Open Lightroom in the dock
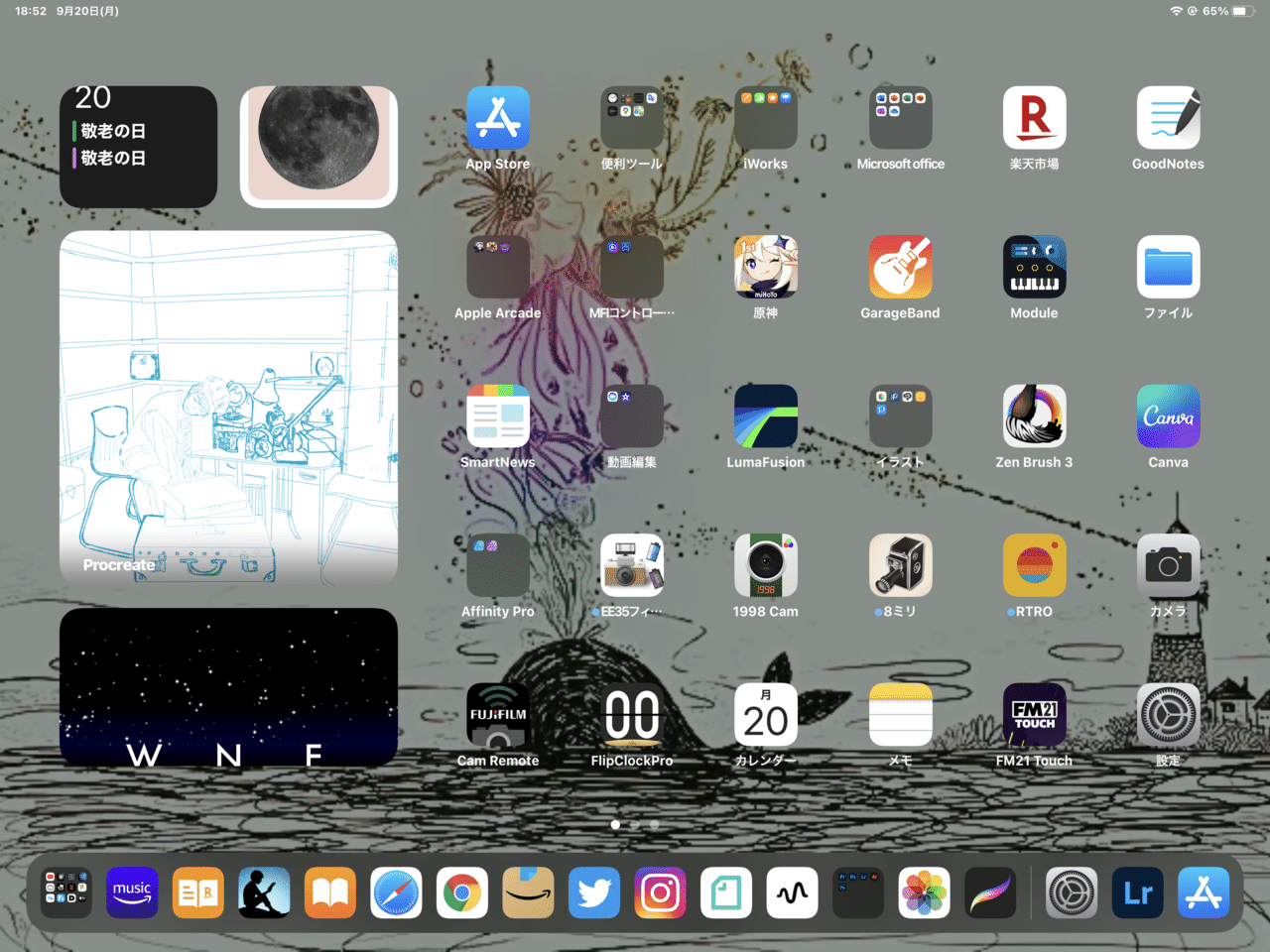Viewport: 1270px width, 952px height. [x=1138, y=892]
